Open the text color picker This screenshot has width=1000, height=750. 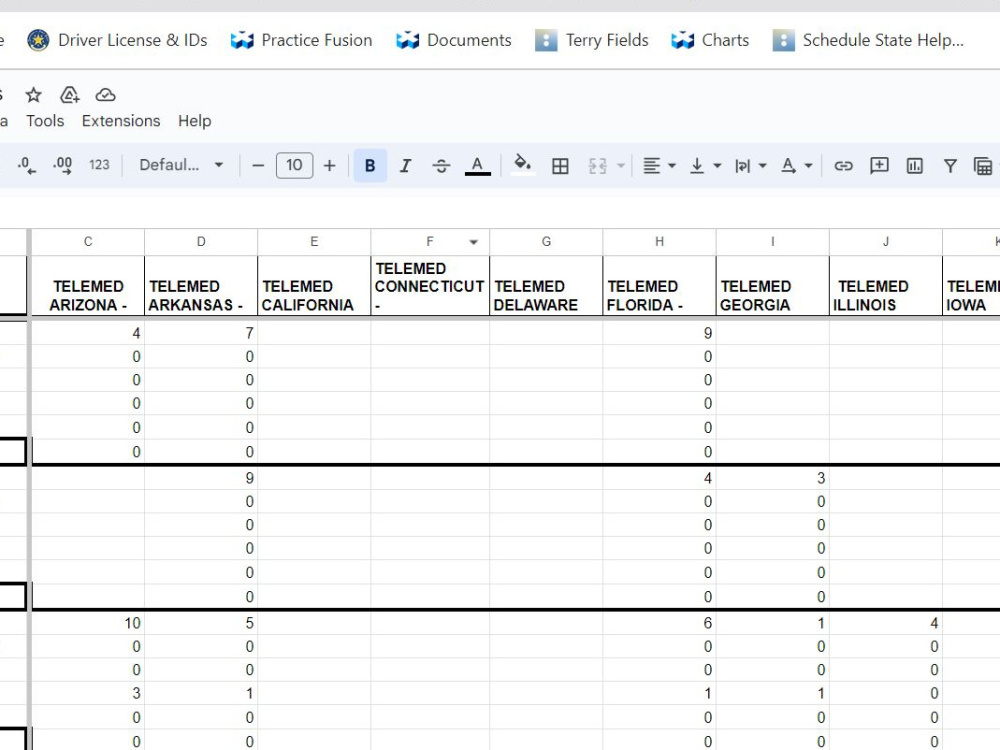(477, 166)
